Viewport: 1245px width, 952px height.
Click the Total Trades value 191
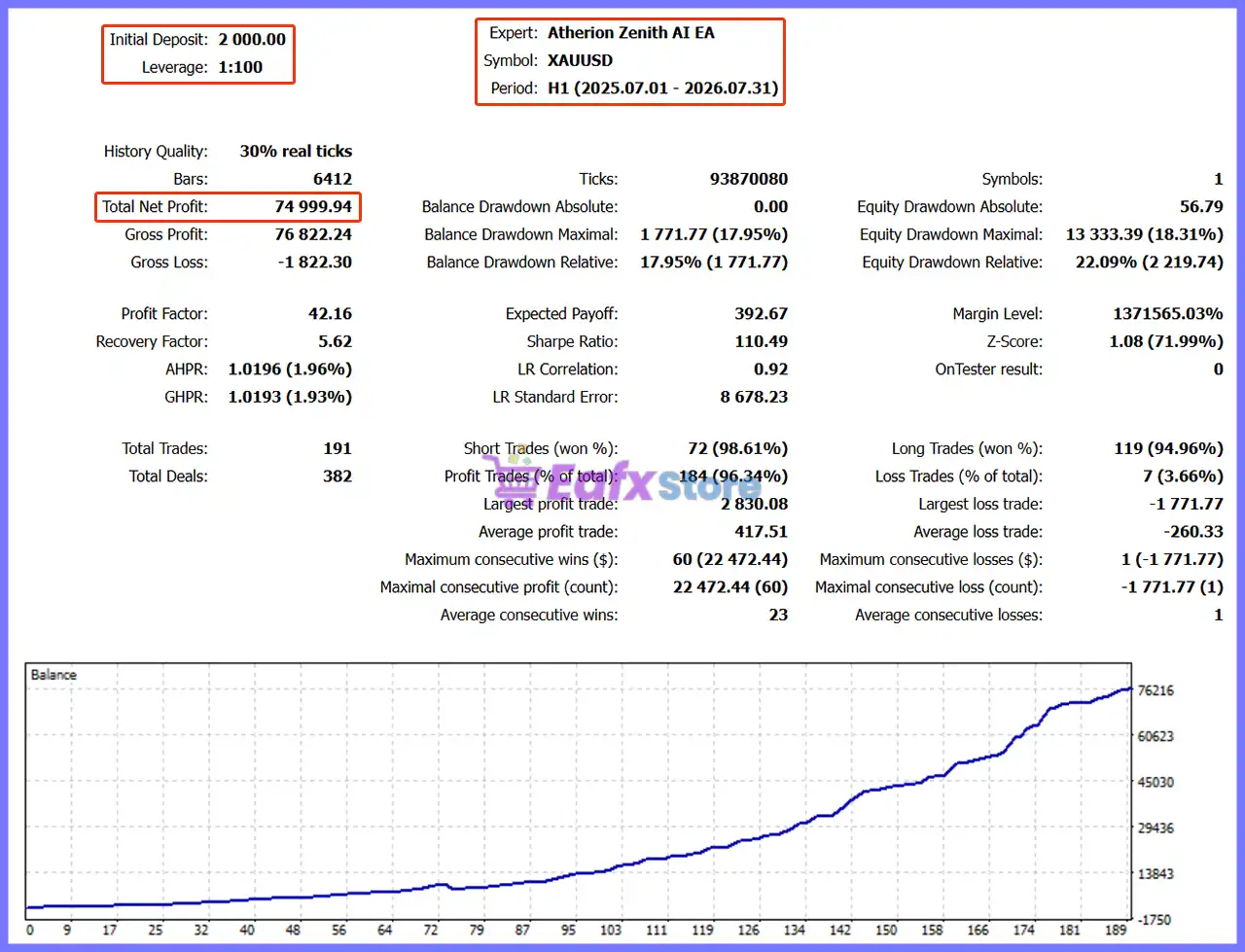pos(338,448)
